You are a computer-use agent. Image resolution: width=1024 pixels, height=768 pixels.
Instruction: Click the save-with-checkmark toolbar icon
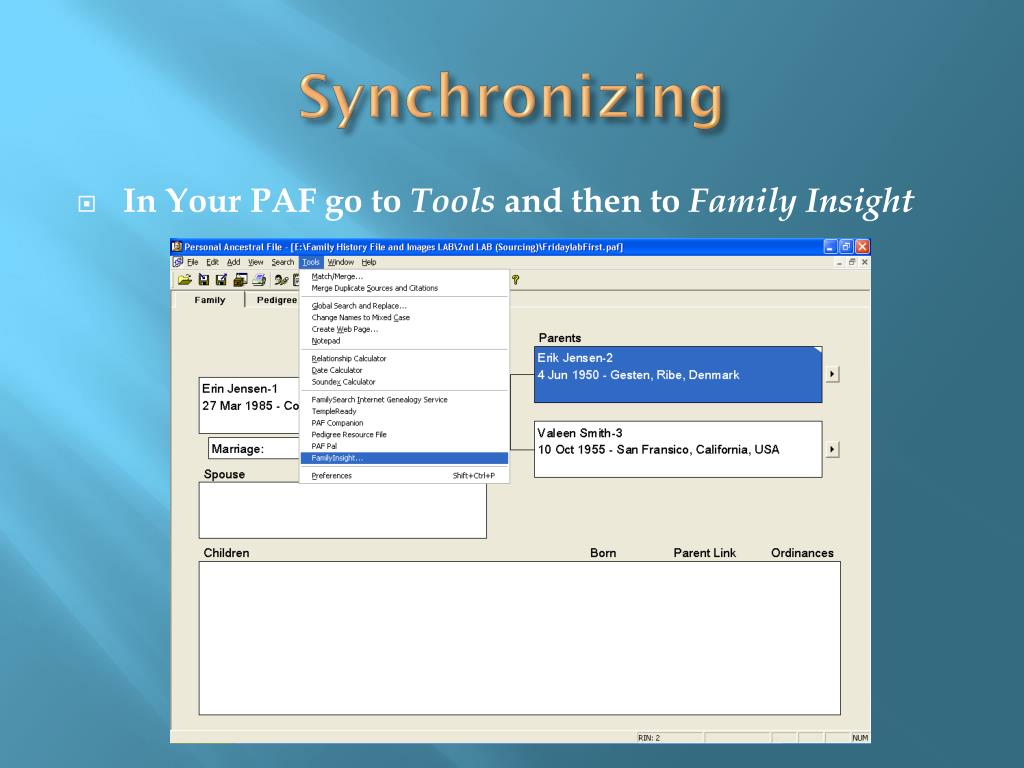pyautogui.click(x=221, y=280)
